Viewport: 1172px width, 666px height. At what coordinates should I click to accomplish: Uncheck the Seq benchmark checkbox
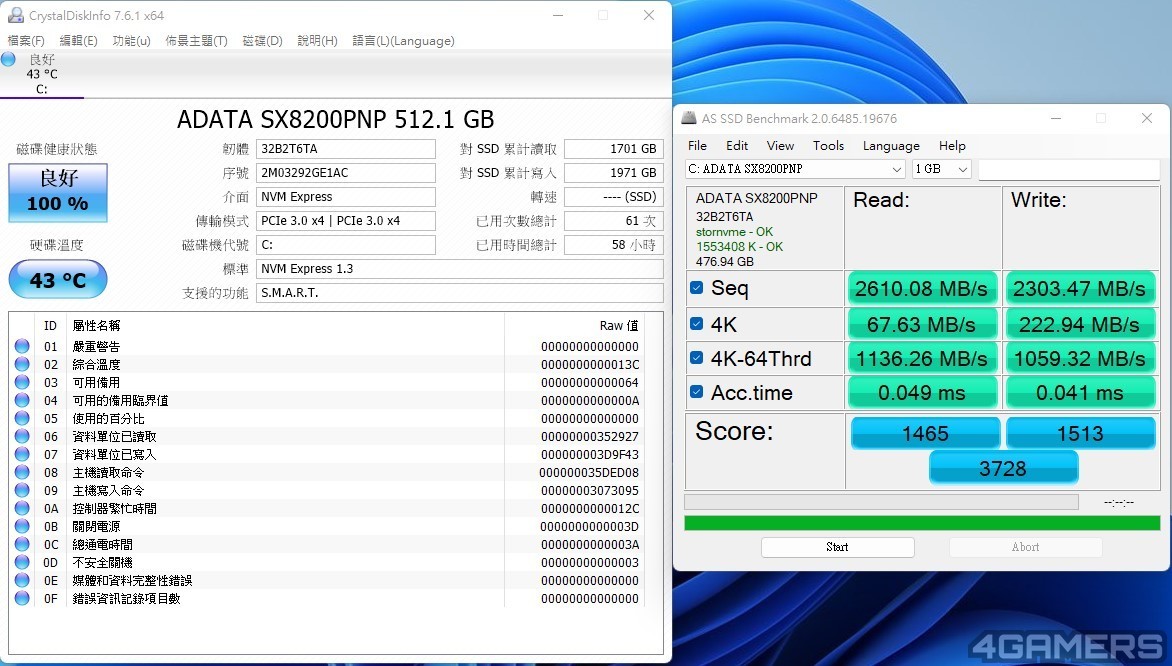click(x=697, y=288)
